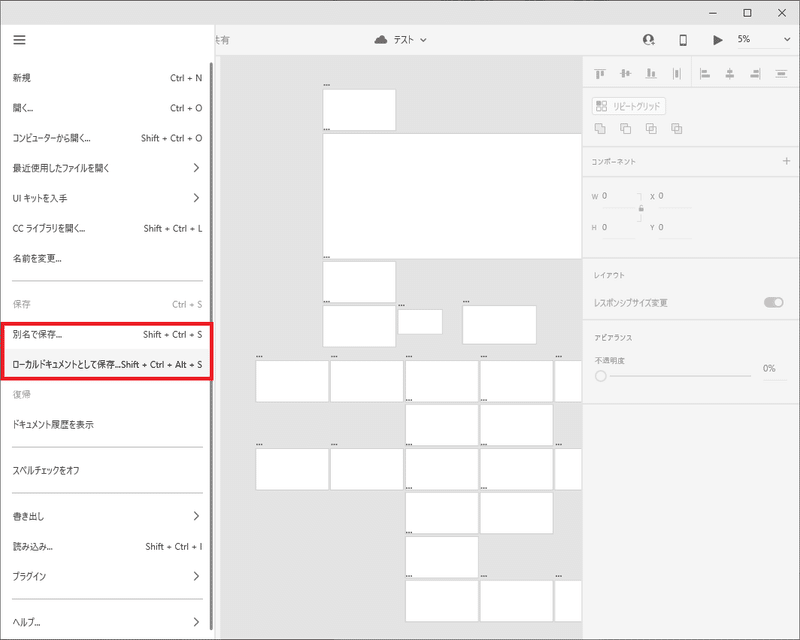The image size is (800, 640).
Task: Click the Y position input field
Action: point(674,228)
